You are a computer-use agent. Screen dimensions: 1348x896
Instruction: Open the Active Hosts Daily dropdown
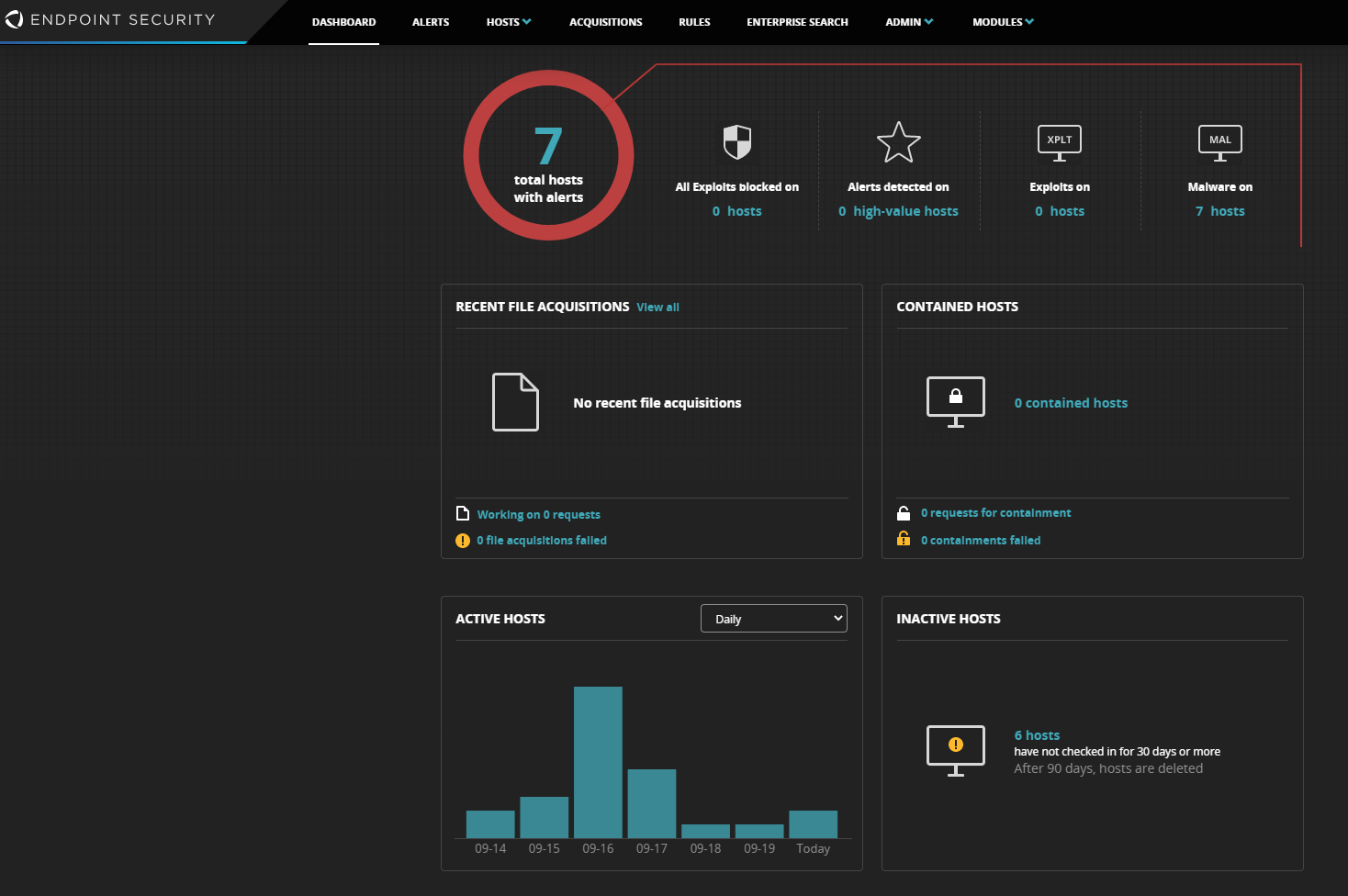[773, 619]
